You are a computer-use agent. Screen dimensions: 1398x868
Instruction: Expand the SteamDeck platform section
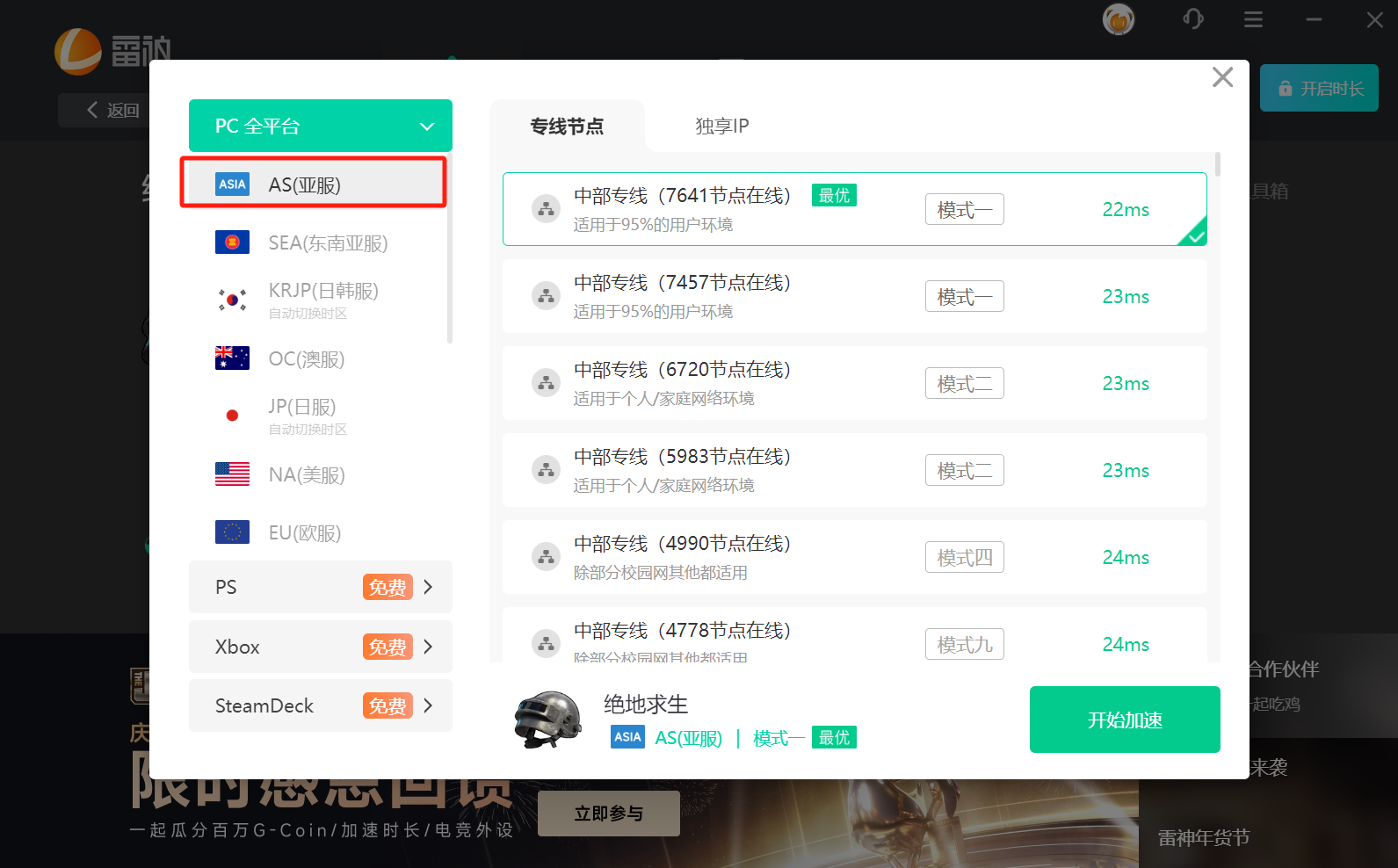321,705
